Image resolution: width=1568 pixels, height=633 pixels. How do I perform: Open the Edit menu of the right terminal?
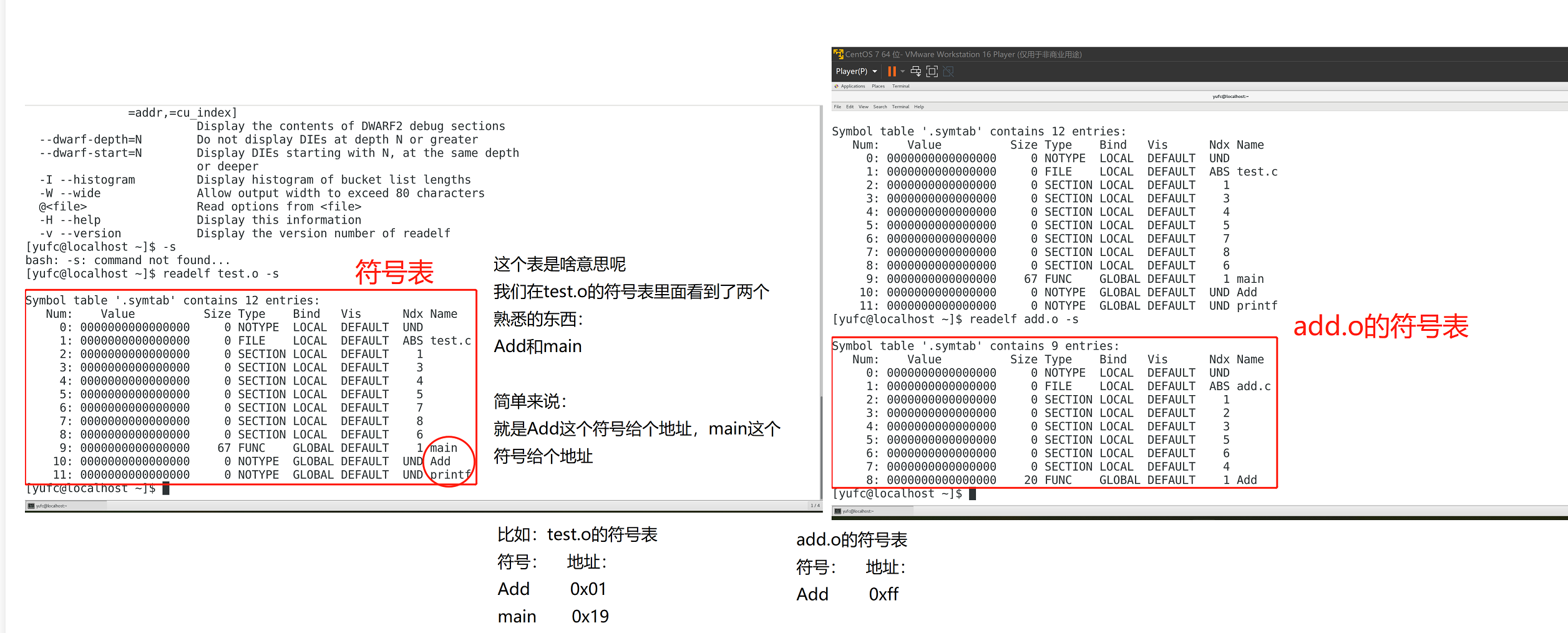[x=850, y=107]
